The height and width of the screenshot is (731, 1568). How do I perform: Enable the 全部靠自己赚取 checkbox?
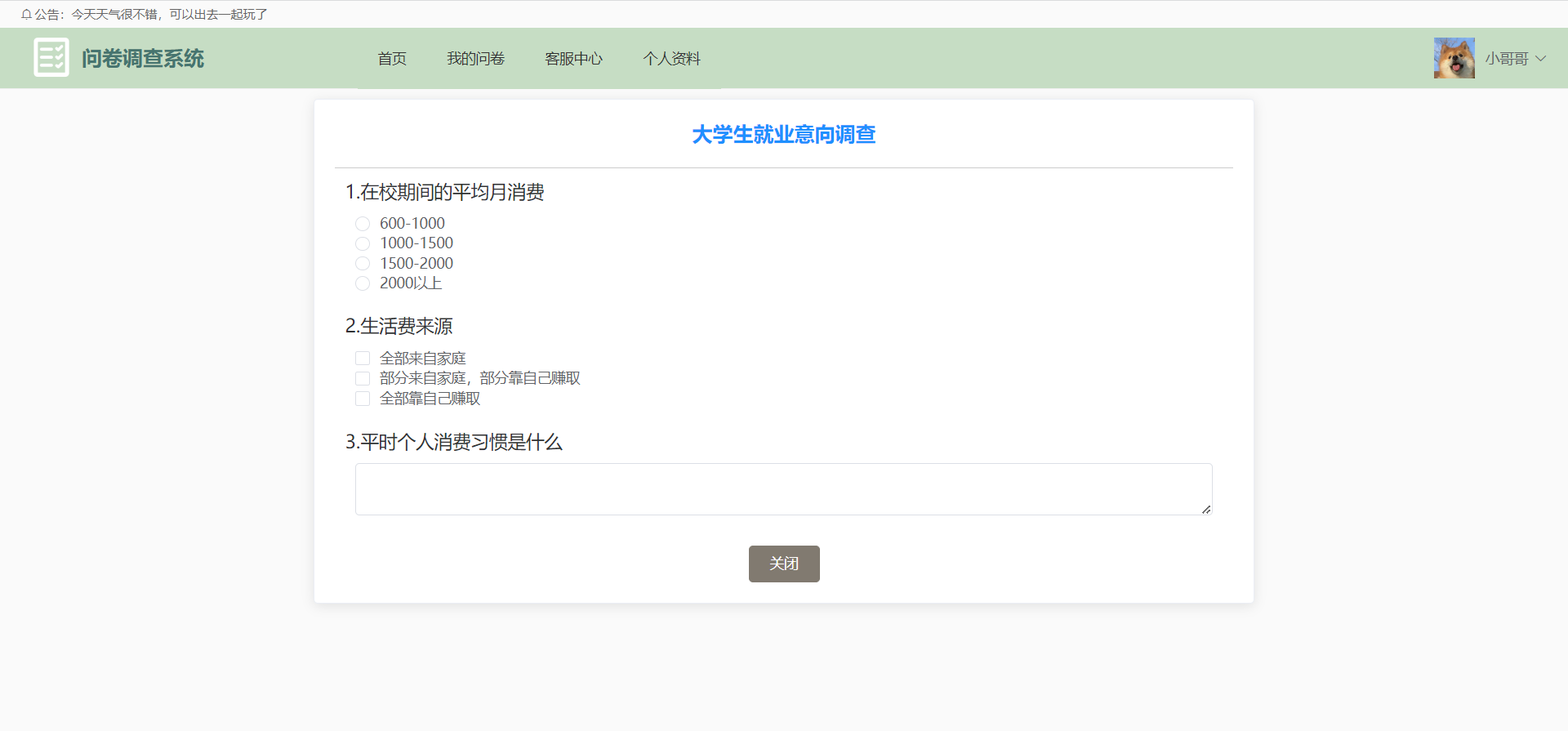[363, 399]
